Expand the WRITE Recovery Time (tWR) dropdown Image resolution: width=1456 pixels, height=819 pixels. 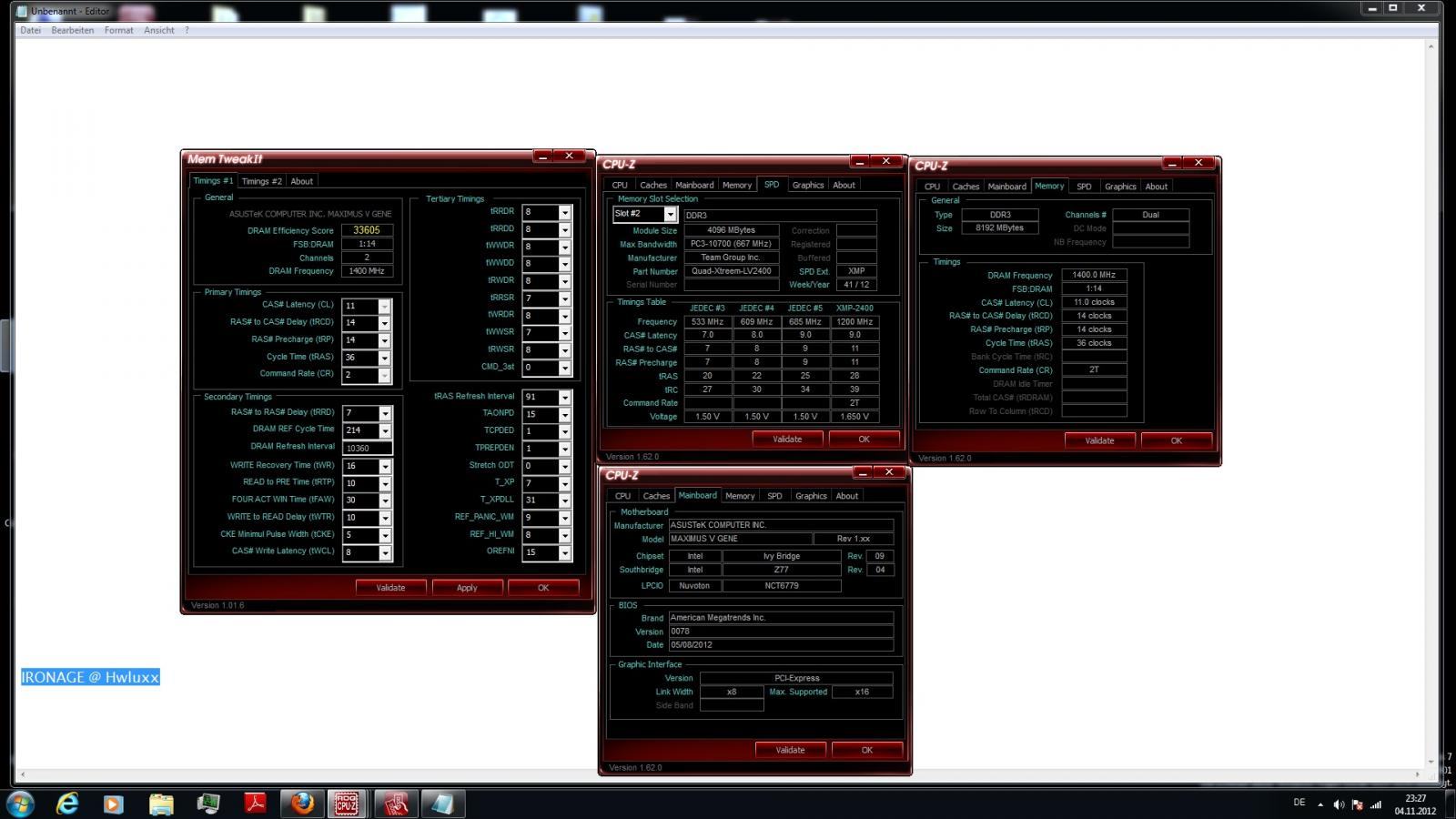click(x=385, y=466)
